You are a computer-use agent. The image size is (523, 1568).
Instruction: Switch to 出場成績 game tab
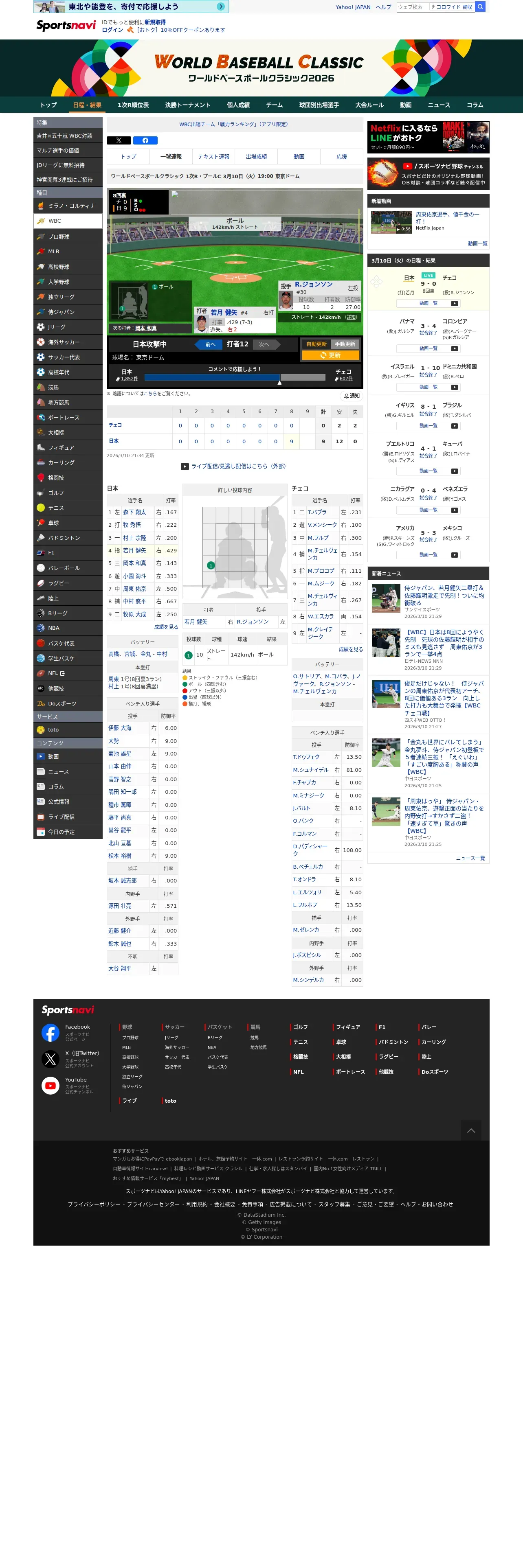pyautogui.click(x=256, y=156)
